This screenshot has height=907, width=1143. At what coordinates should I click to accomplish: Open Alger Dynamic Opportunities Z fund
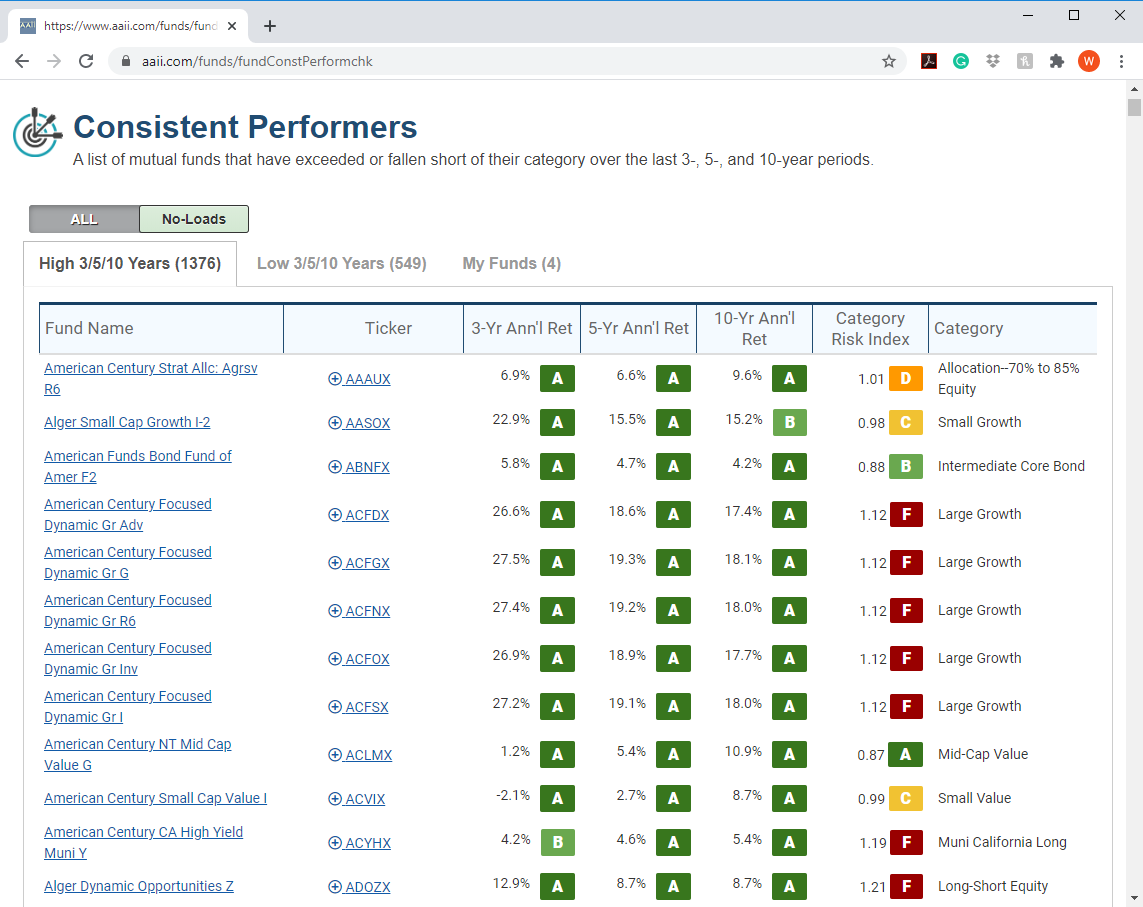139,886
